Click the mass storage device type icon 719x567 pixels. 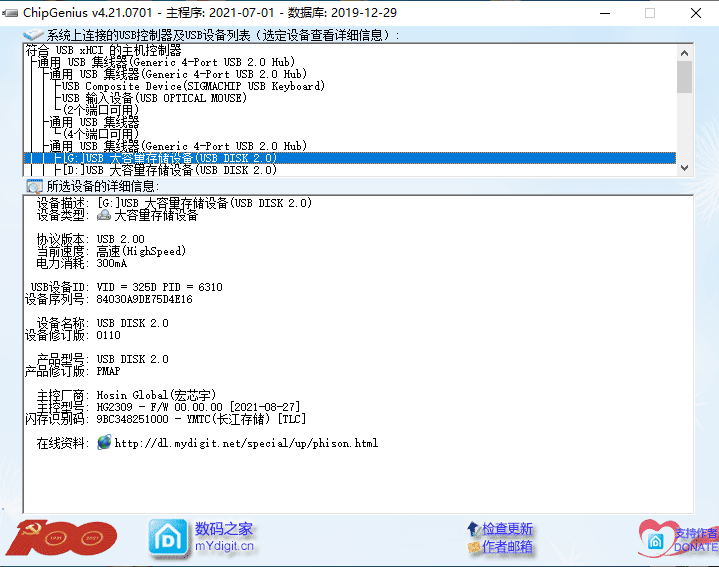(x=104, y=215)
